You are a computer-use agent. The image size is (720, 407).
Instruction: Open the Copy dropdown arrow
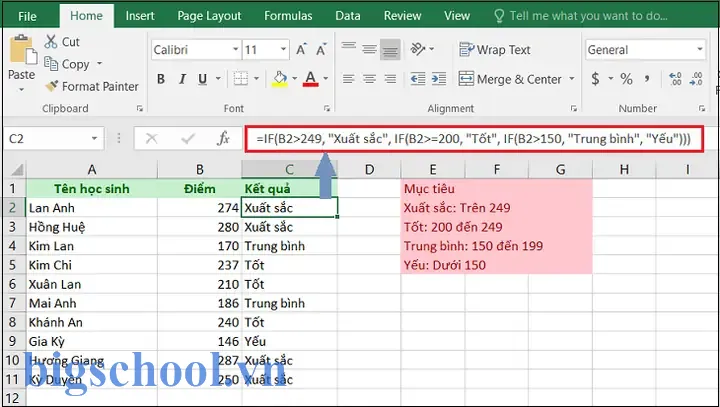click(99, 64)
